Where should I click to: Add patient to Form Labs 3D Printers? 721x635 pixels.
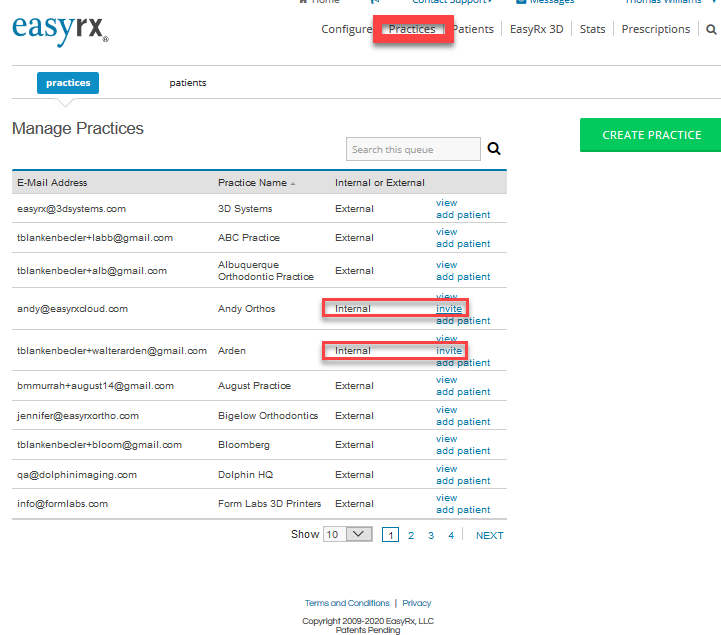click(463, 509)
